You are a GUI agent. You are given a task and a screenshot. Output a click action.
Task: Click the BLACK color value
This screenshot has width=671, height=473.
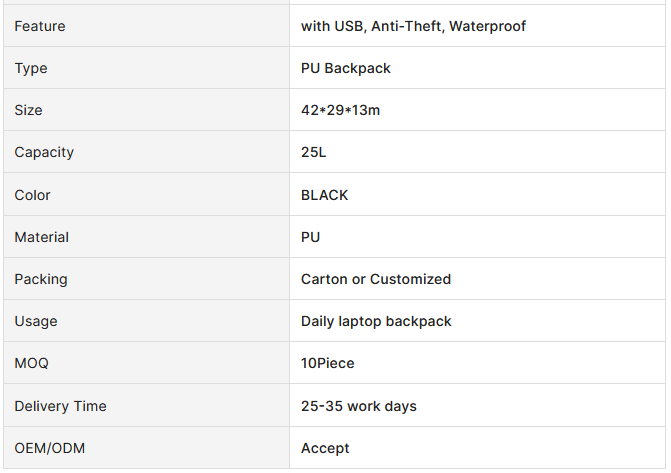tap(324, 195)
